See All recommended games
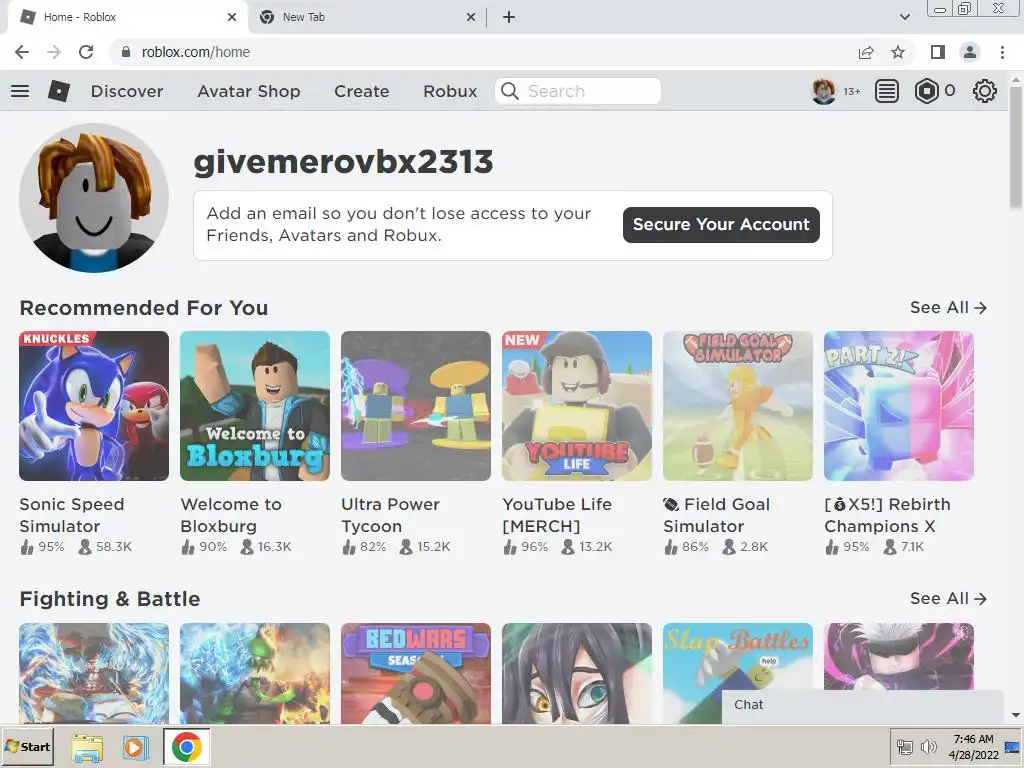 pos(948,307)
